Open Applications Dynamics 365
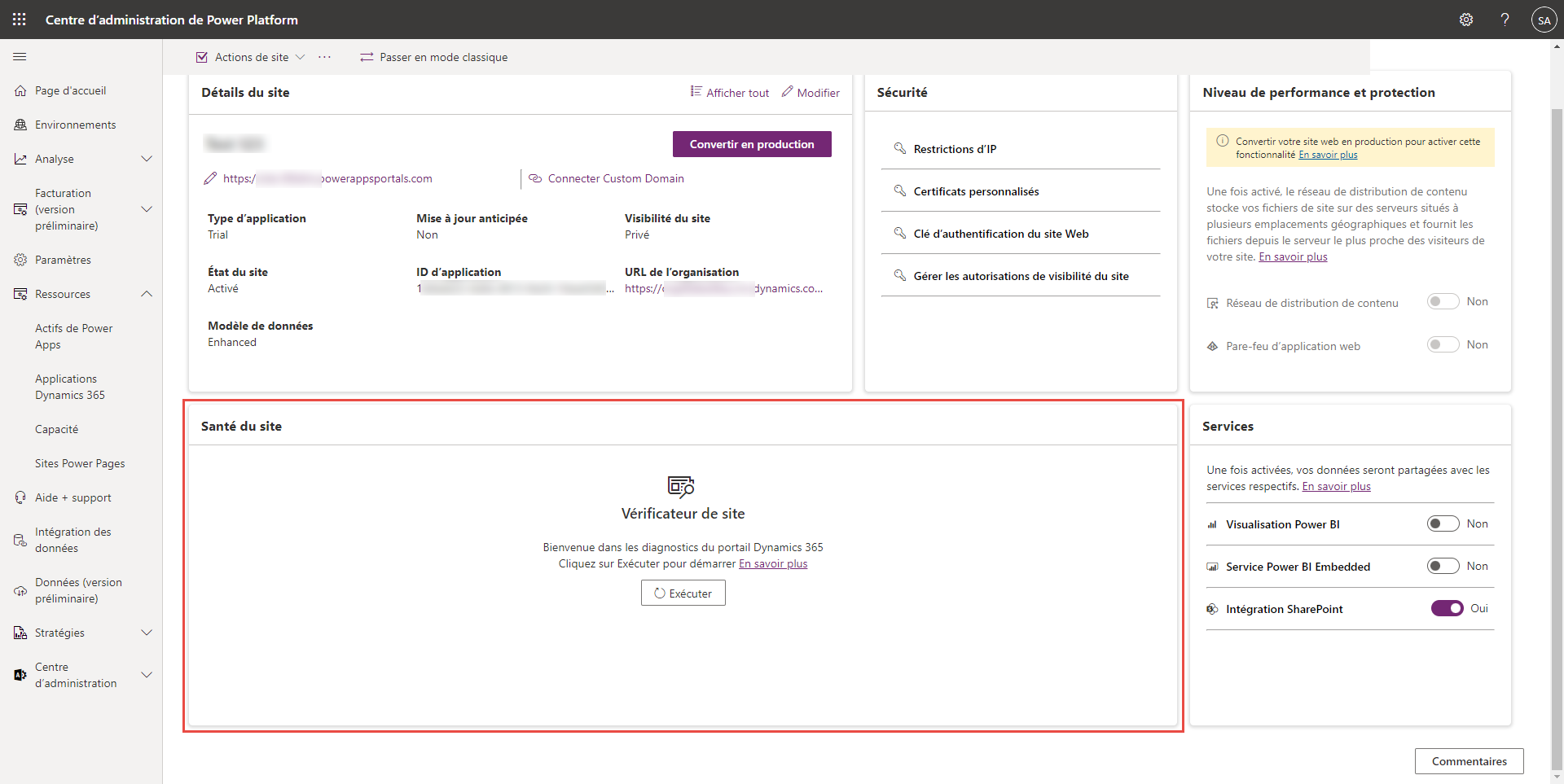This screenshot has width=1564, height=784. coord(70,387)
